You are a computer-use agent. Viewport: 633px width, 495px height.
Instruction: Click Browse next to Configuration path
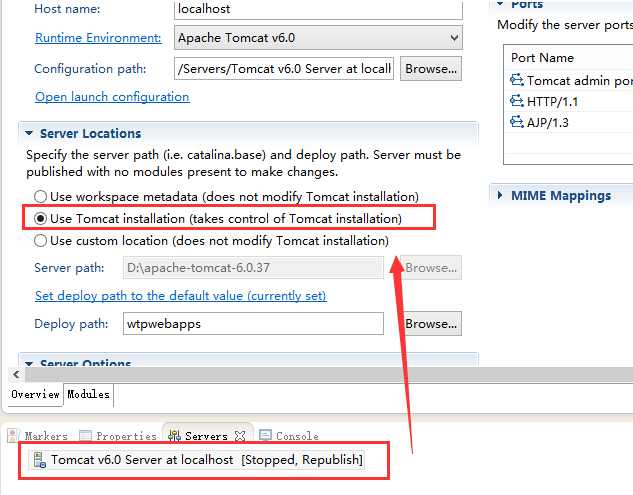pyautogui.click(x=431, y=69)
